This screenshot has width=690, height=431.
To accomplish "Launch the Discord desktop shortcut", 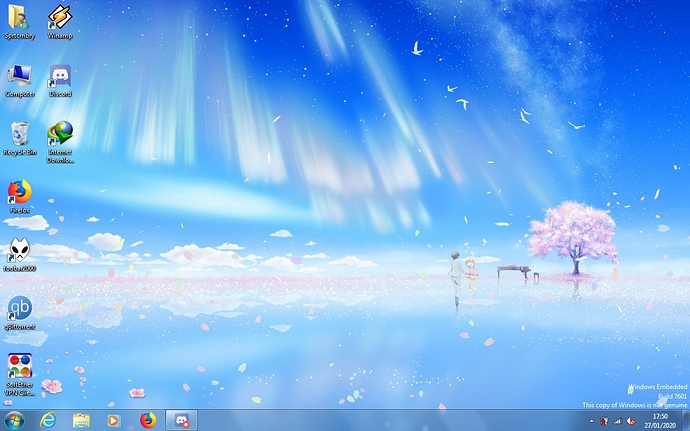I will (x=60, y=81).
